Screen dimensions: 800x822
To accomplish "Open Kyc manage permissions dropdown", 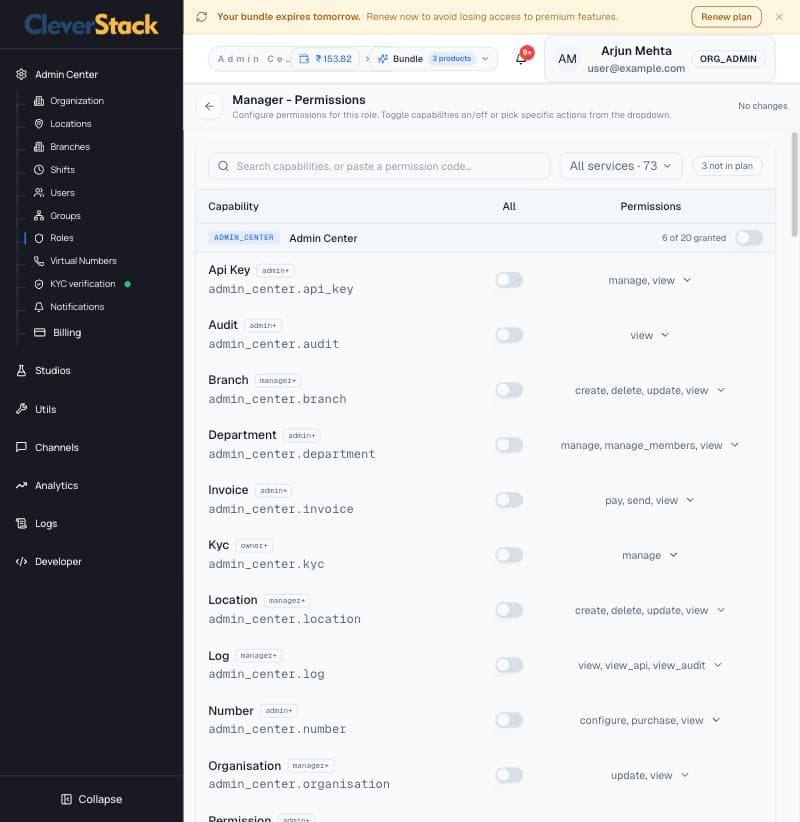I will [x=650, y=555].
